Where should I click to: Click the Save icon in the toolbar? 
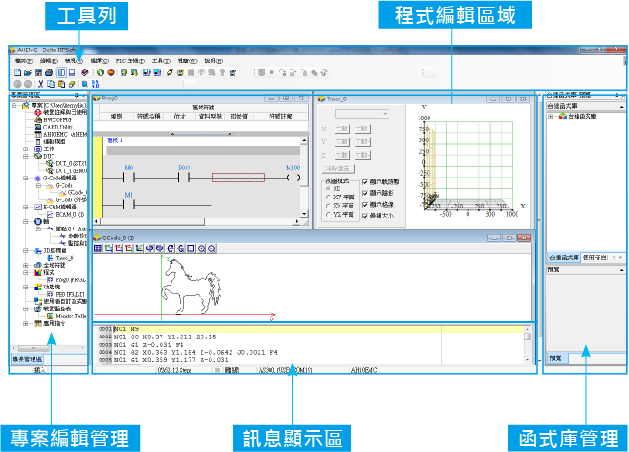(x=38, y=73)
